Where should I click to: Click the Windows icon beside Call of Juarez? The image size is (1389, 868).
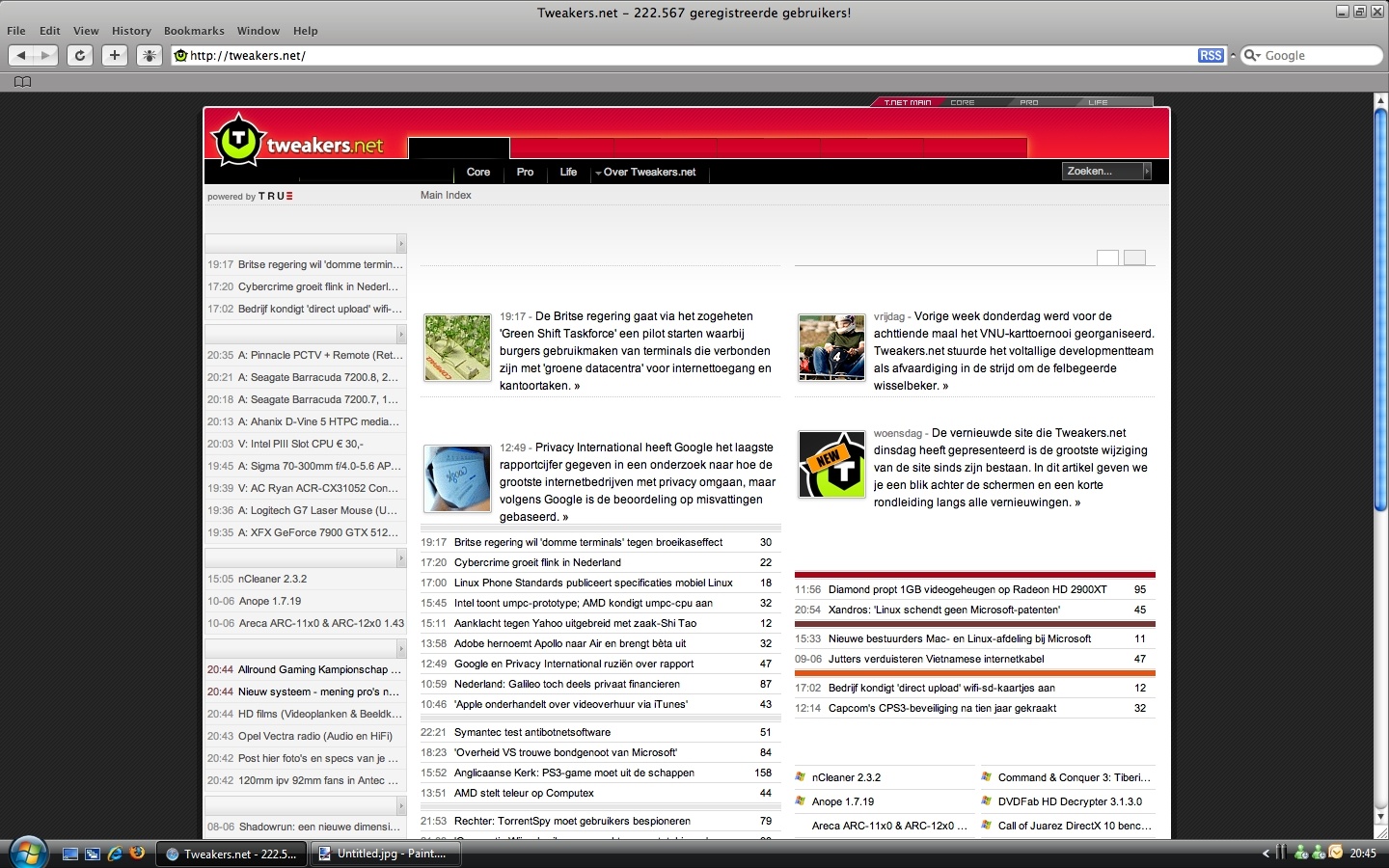click(x=987, y=825)
